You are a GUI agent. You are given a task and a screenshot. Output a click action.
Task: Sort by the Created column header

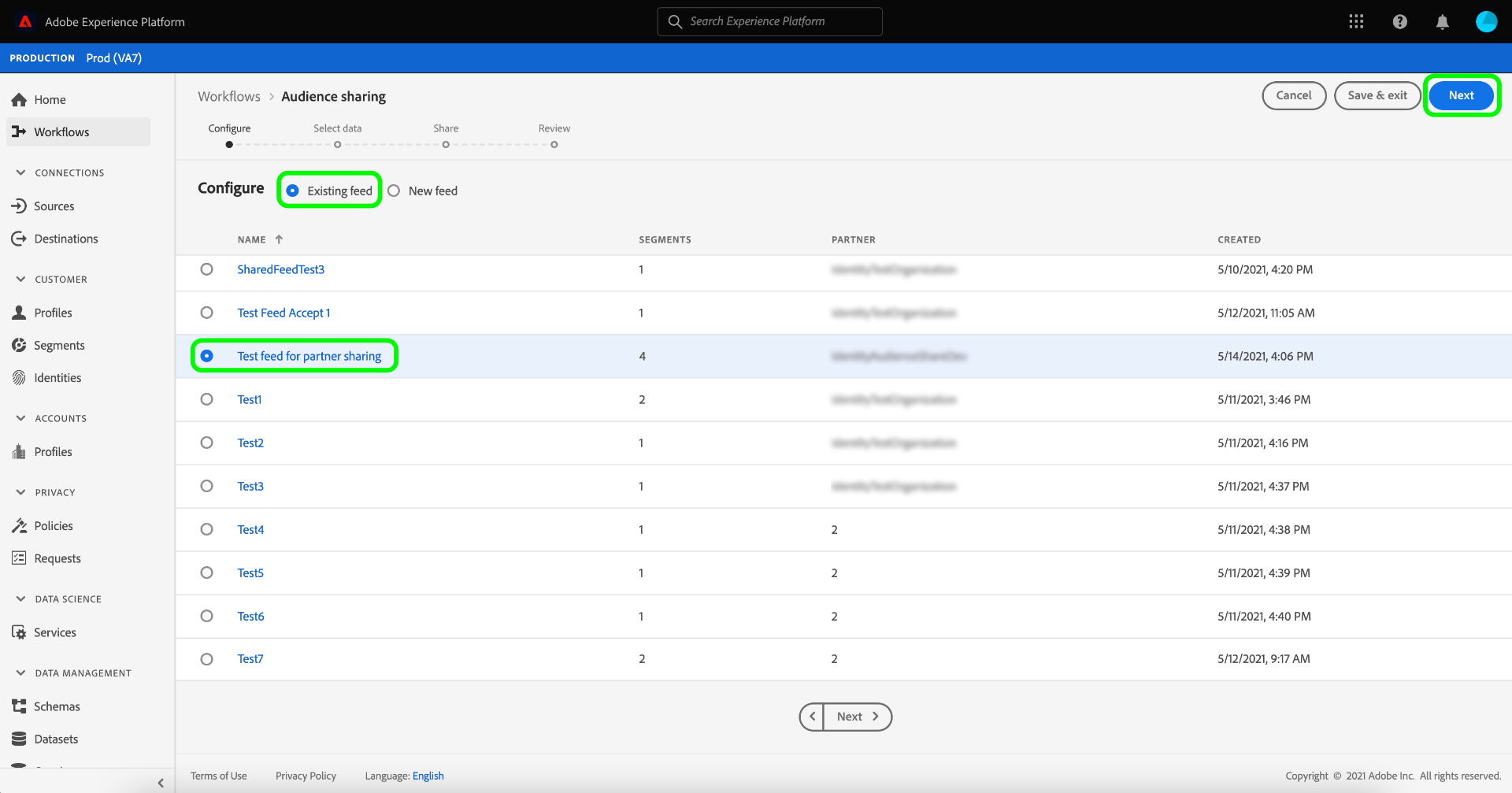pos(1239,239)
